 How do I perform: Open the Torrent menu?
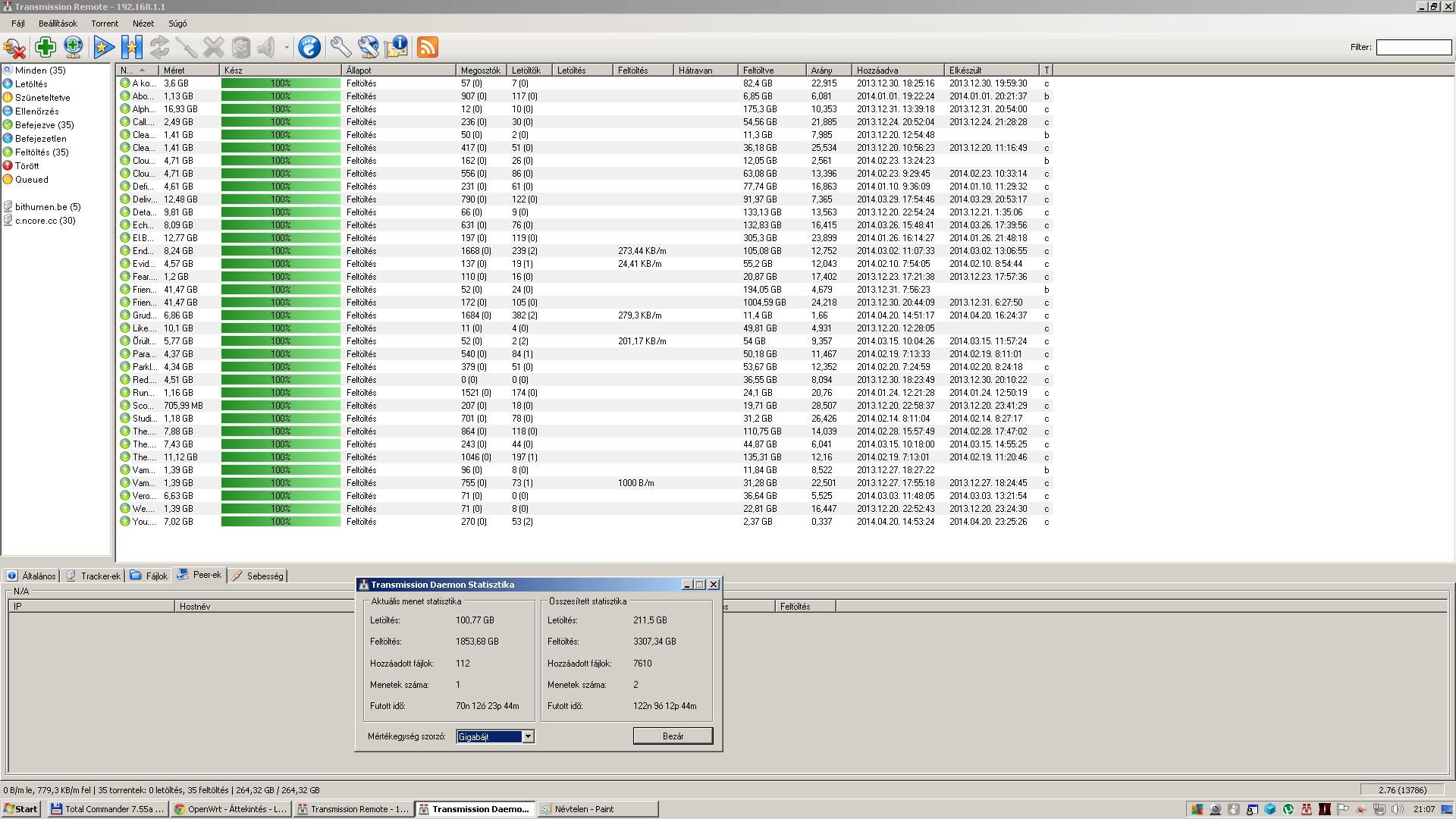pyautogui.click(x=105, y=24)
